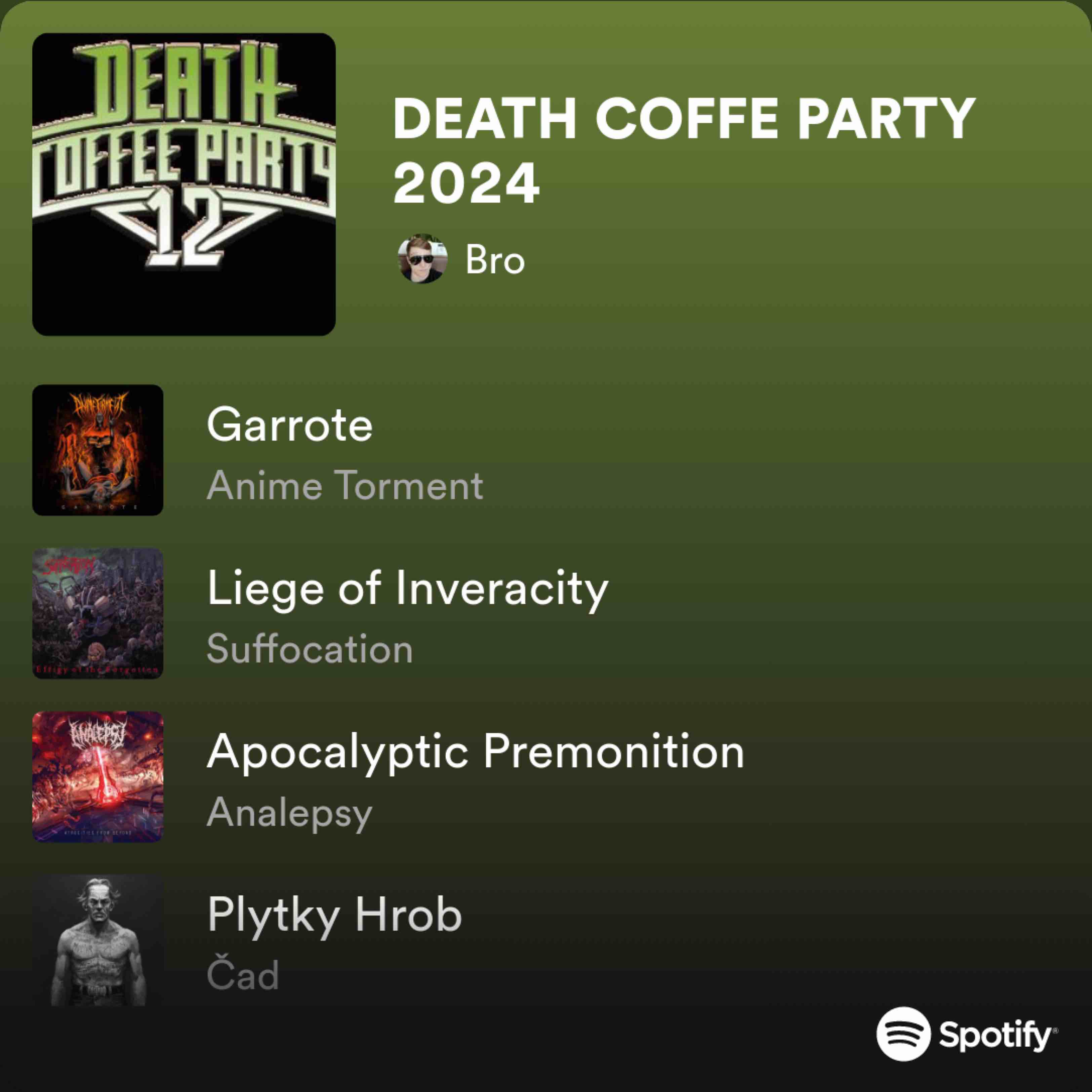Viewport: 1092px width, 1092px height.
Task: Select the Plytky Hrob grayscale album art
Action: 98,940
